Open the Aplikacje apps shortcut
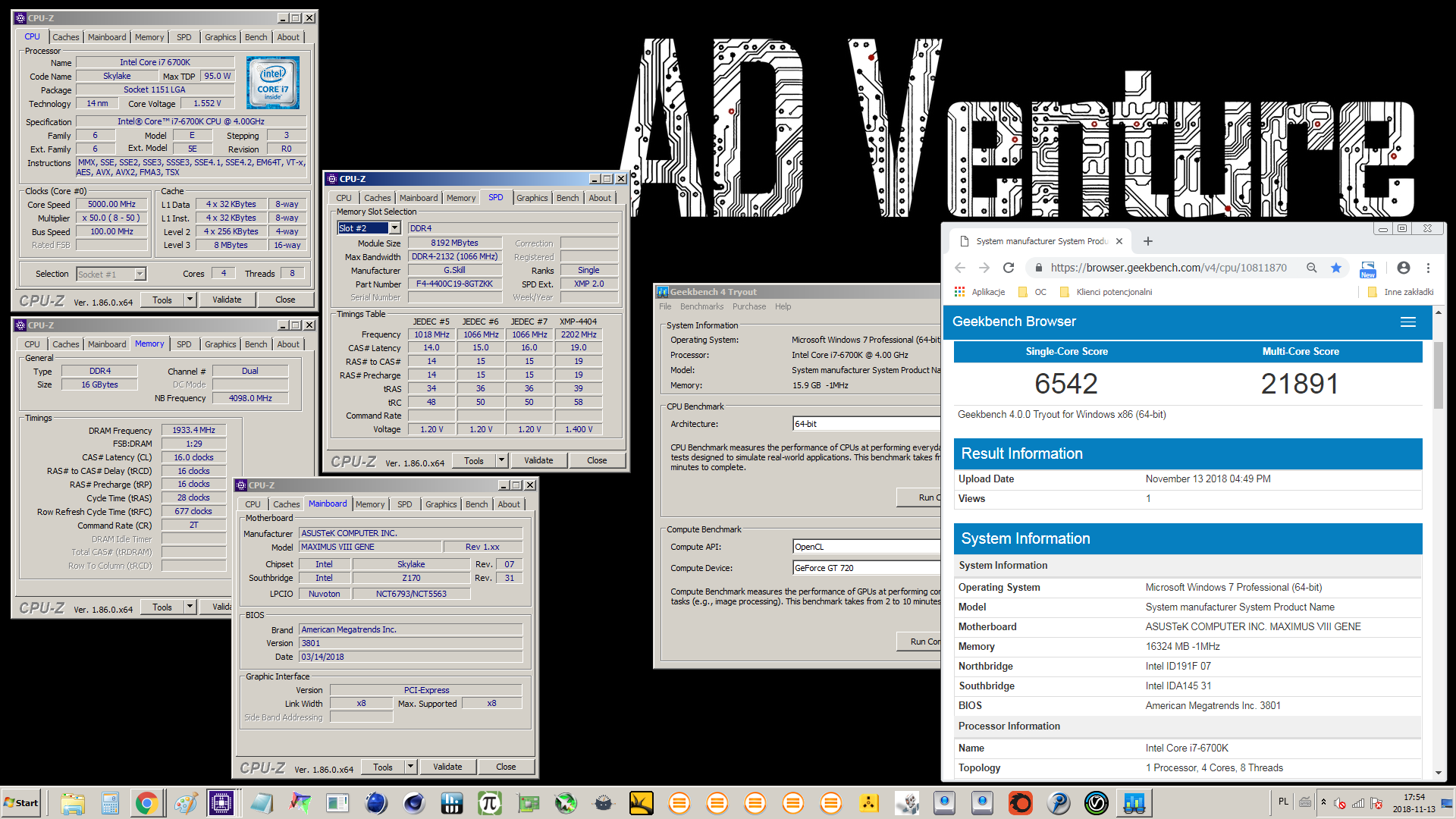This screenshot has width=1456, height=819. (x=980, y=292)
